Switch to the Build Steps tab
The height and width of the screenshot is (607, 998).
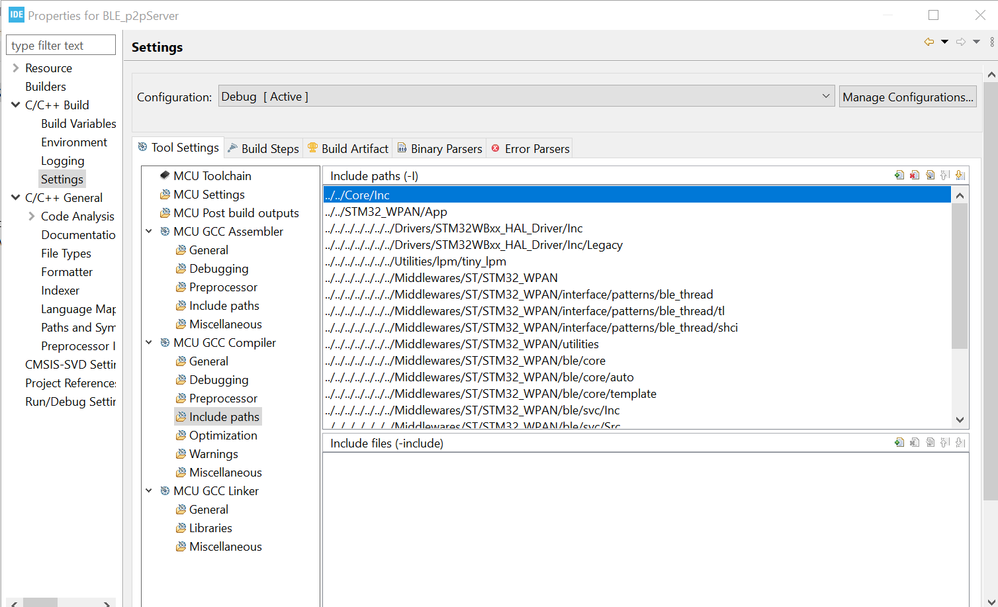[264, 148]
